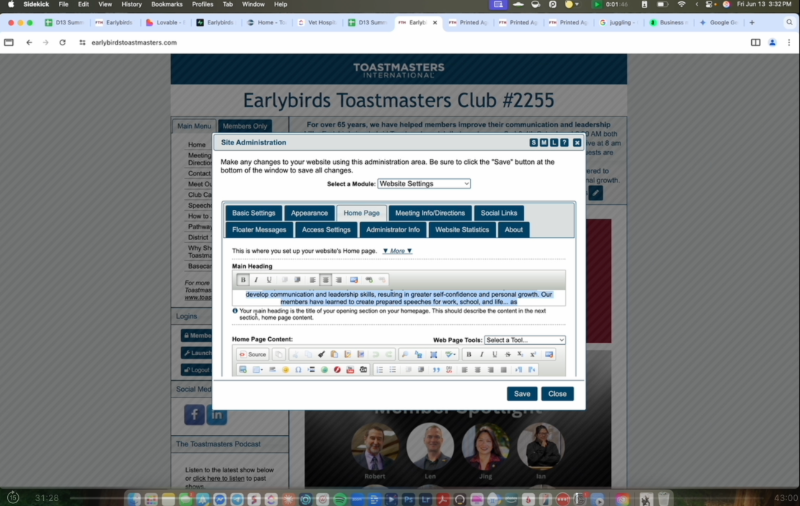Open the History menu in menu bar

pos(131,4)
